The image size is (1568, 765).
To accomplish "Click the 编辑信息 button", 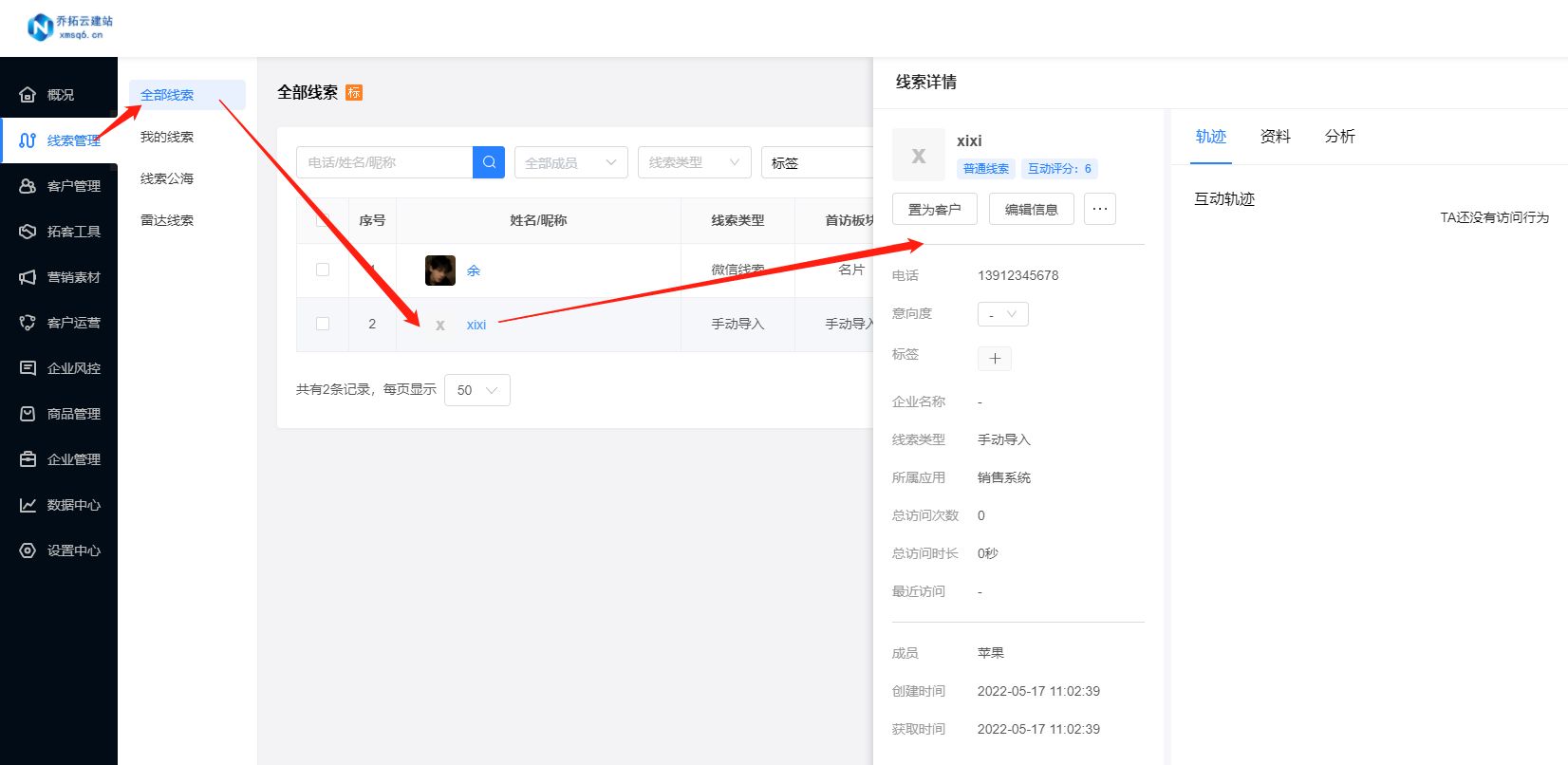I will point(1032,209).
